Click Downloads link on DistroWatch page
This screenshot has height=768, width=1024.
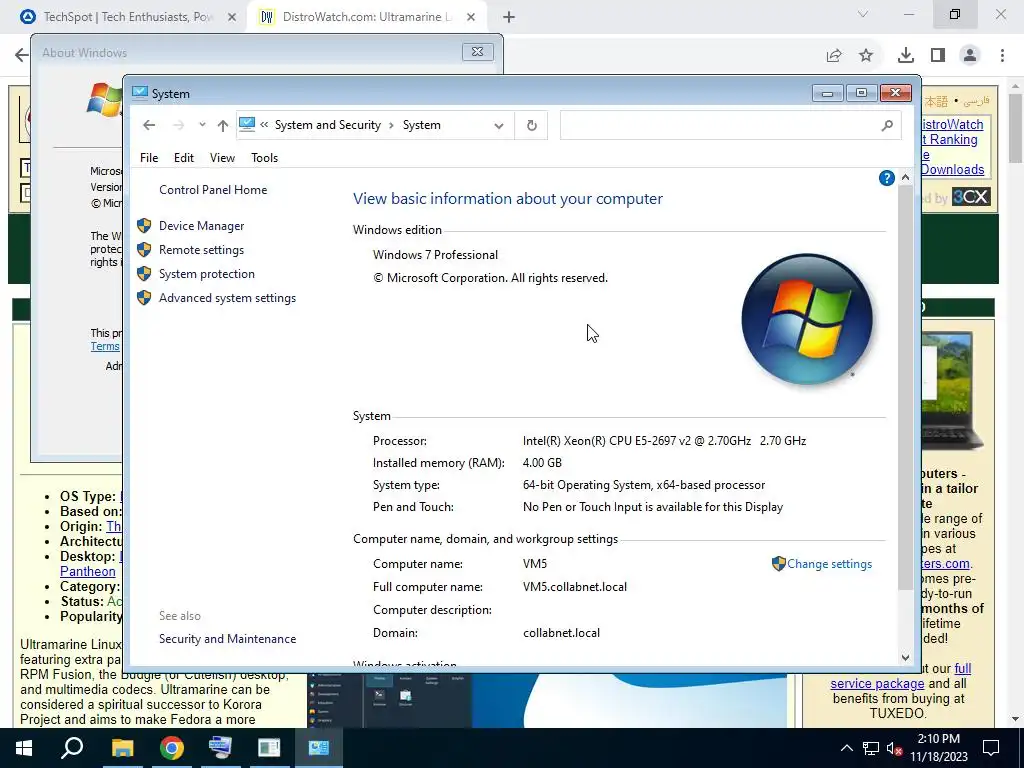pyautogui.click(x=953, y=170)
